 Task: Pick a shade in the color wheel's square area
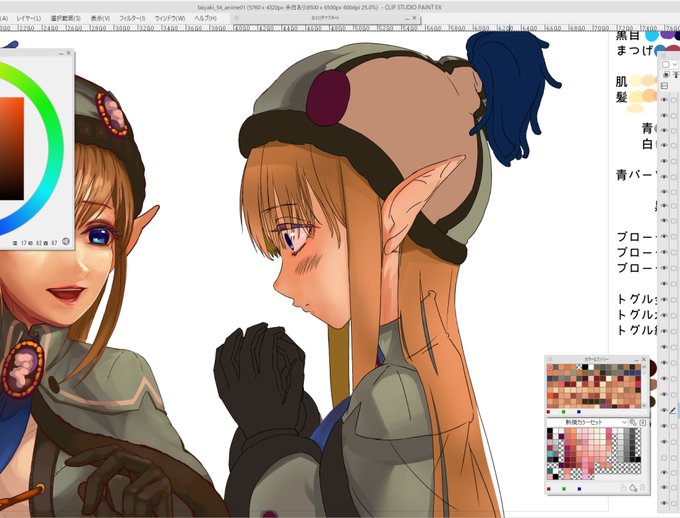(12, 149)
